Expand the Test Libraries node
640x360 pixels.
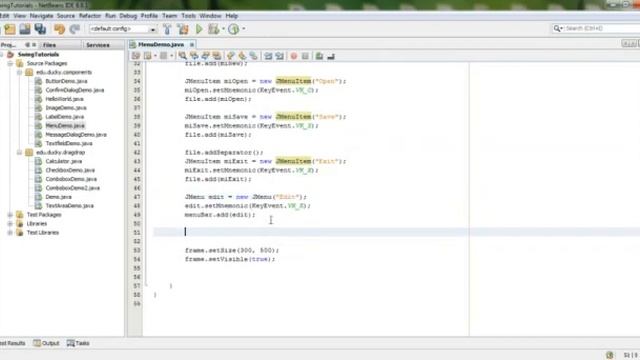pos(10,233)
